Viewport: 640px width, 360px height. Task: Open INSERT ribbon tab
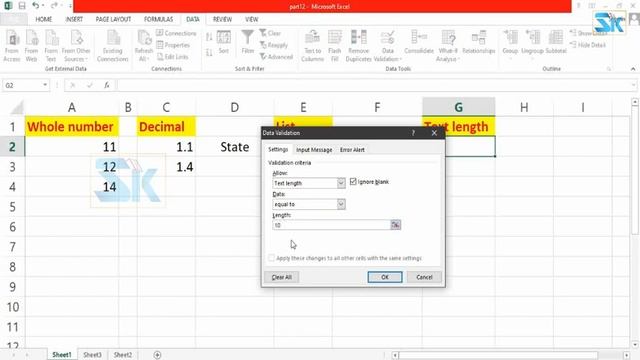pos(74,19)
